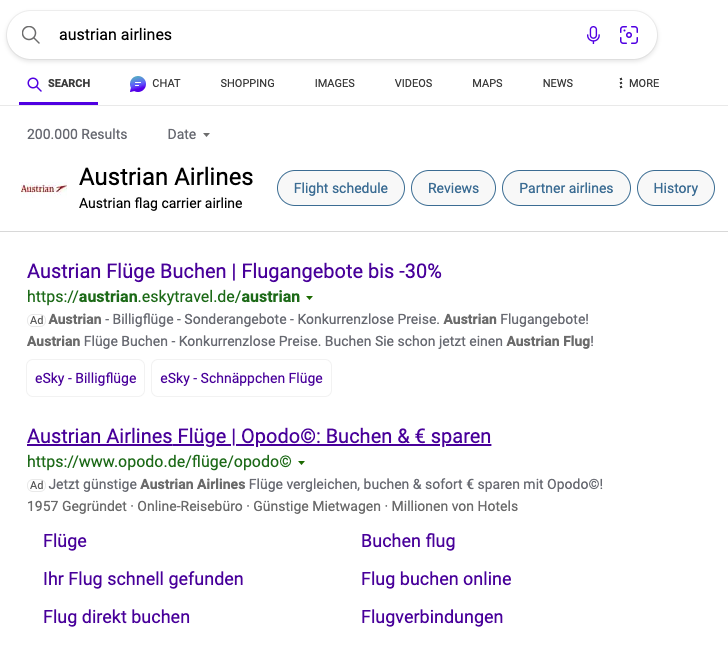Image resolution: width=728 pixels, height=651 pixels.
Task: Open Flug buchen online link
Action: coord(436,579)
